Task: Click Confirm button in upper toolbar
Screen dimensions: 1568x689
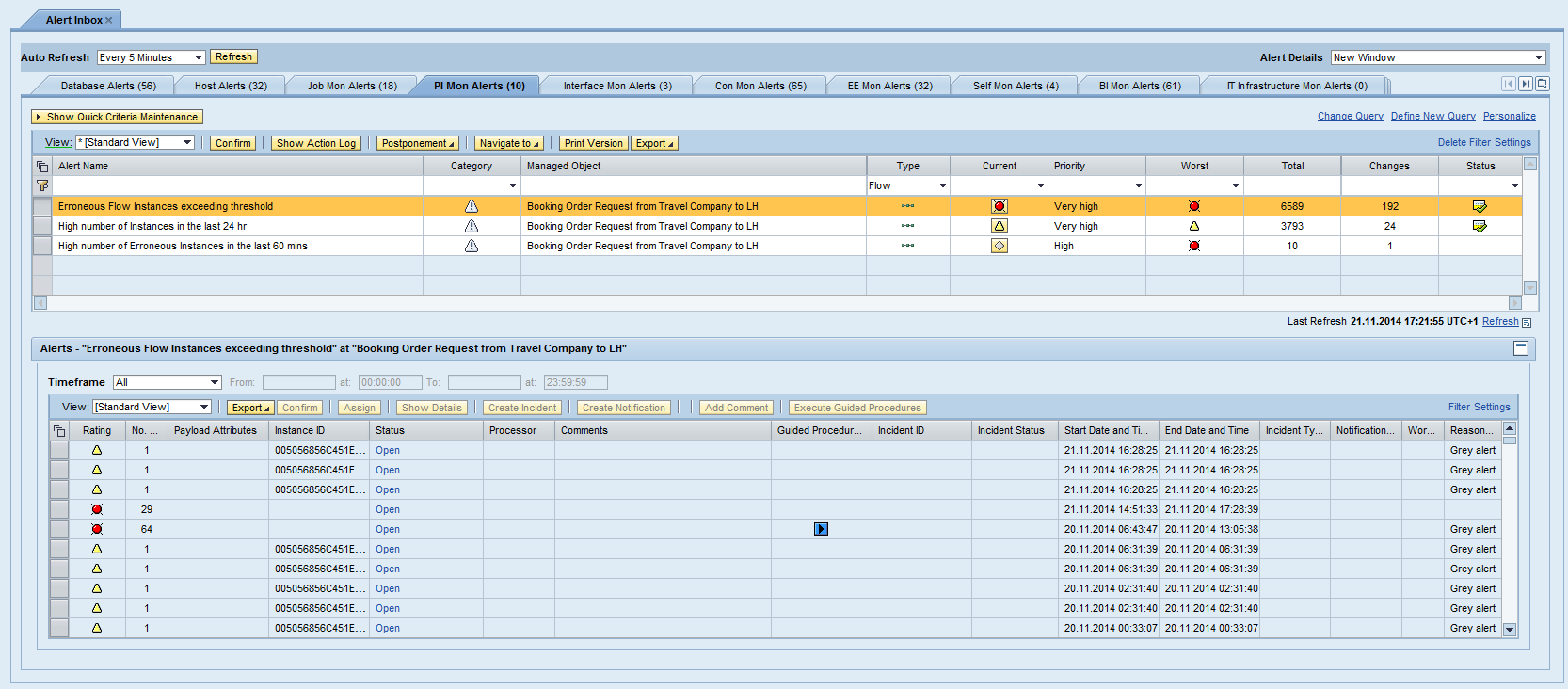Action: (x=232, y=143)
